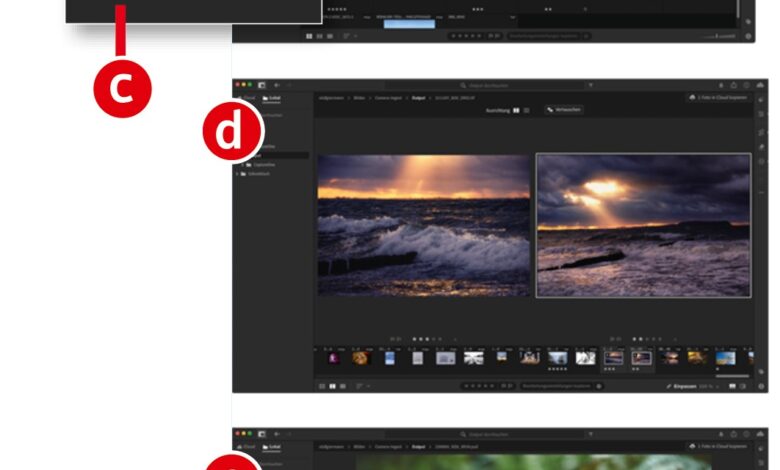Image resolution: width=780 pixels, height=470 pixels.
Task: Open the second right-rail tool icon in middle window
Action: tap(762, 114)
